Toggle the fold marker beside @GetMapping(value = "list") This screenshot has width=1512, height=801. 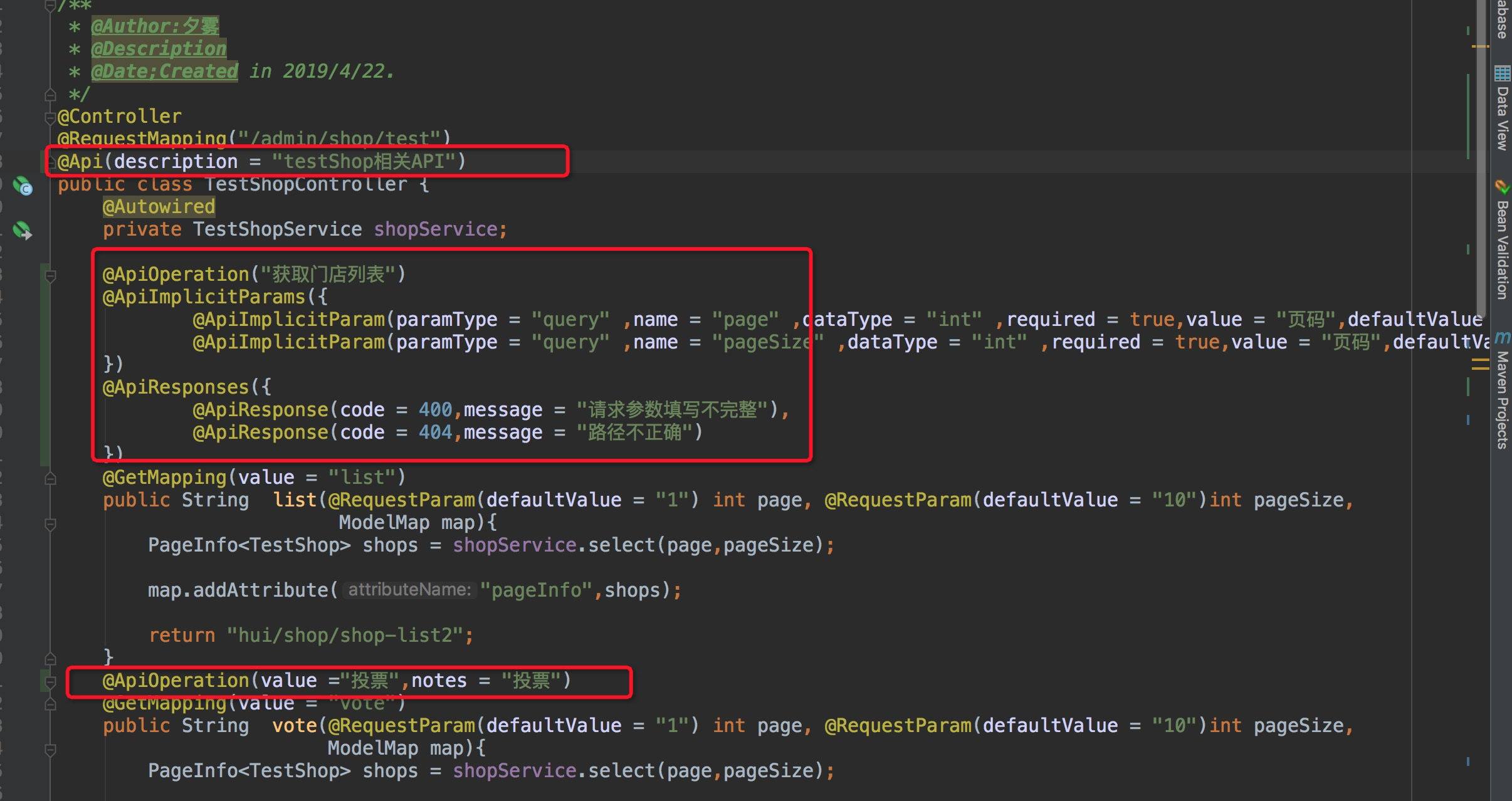pyautogui.click(x=51, y=479)
